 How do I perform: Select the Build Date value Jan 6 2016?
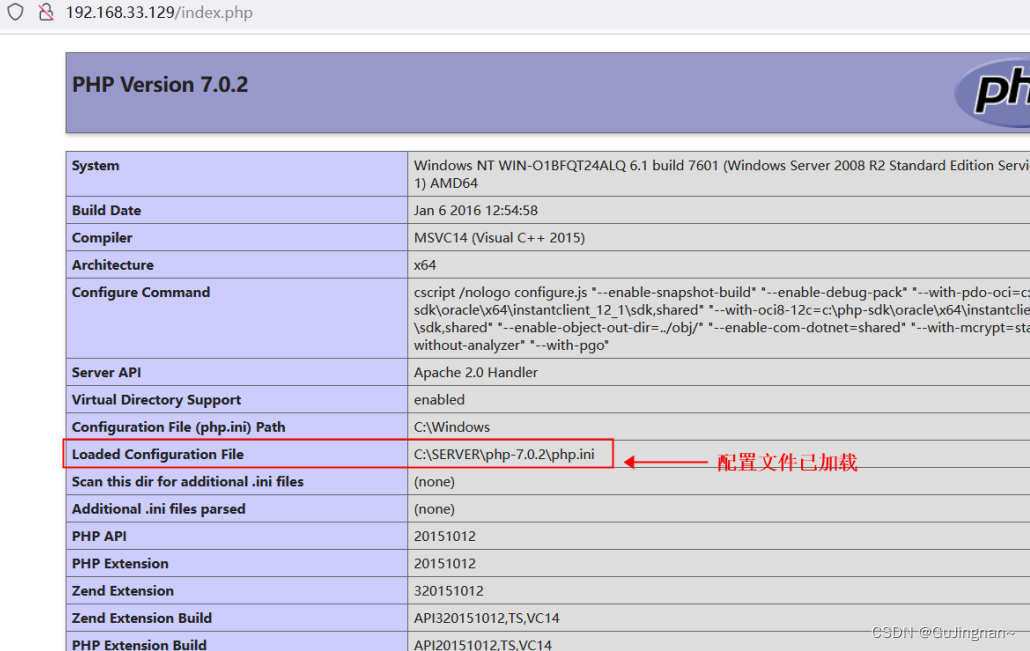[470, 210]
